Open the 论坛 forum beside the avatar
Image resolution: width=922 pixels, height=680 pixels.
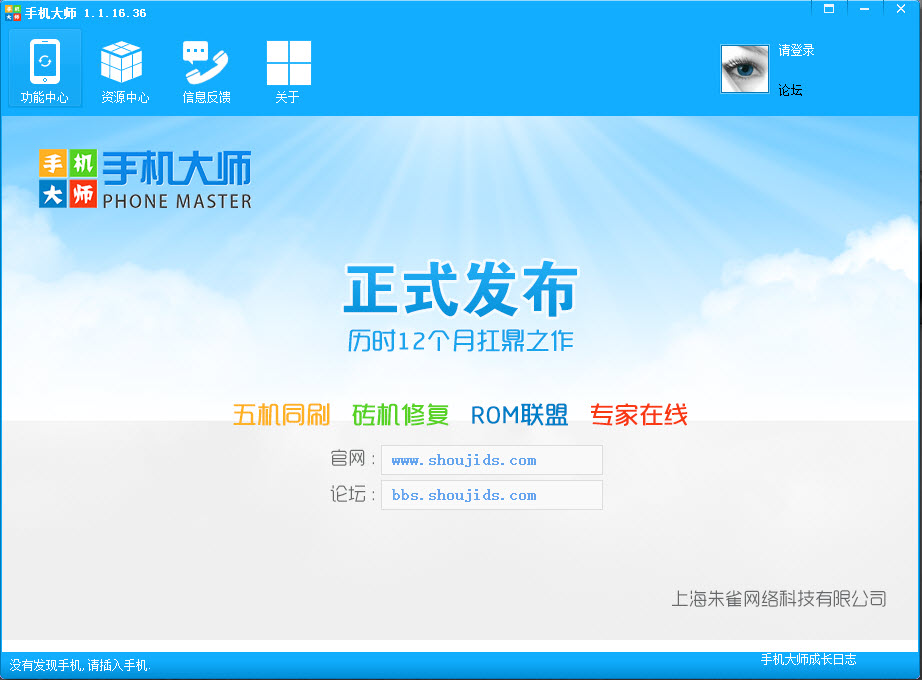click(x=790, y=90)
